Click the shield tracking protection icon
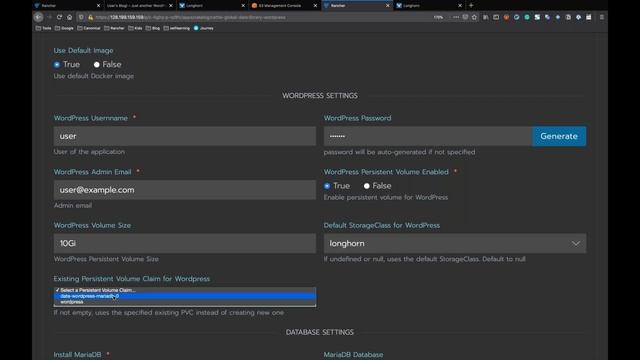 point(81,17)
